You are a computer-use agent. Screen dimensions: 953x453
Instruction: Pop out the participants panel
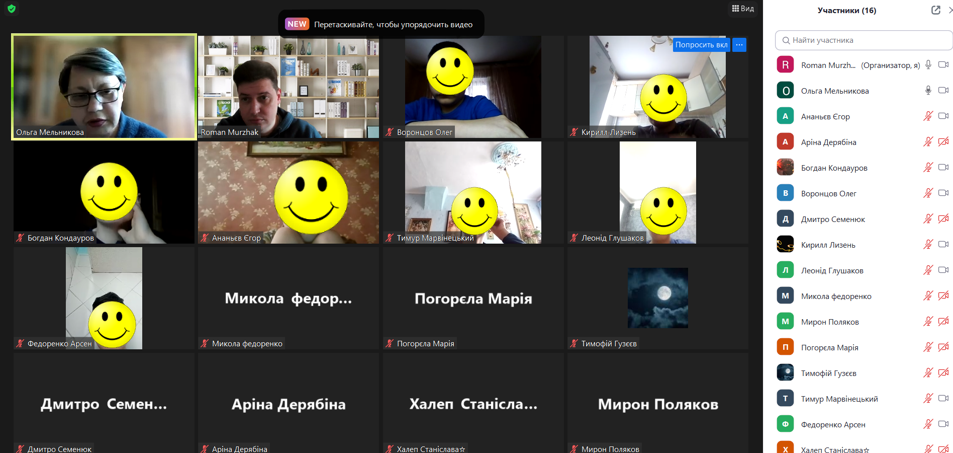[935, 10]
